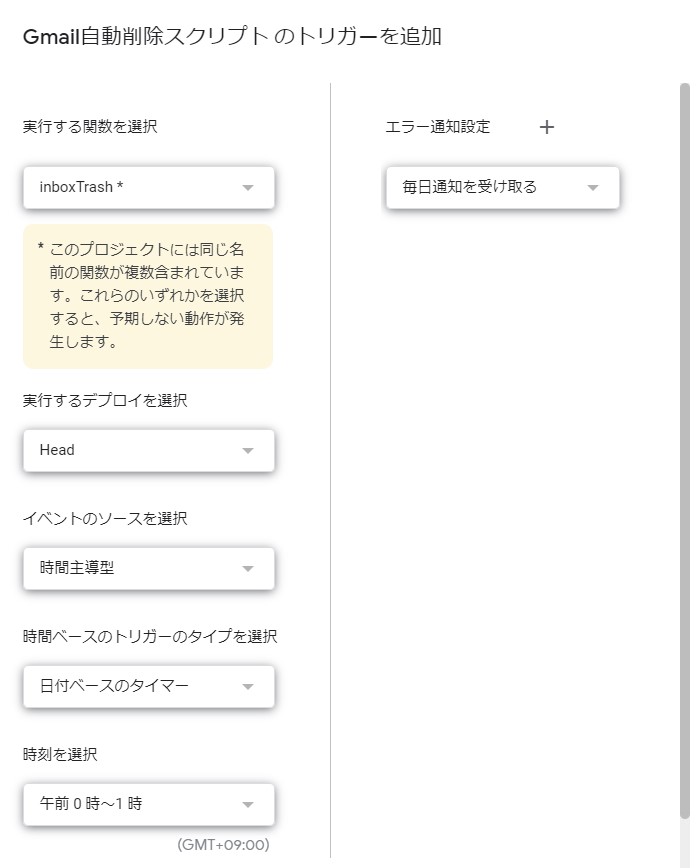Click the dialog's vertical scrollbar
Screen dimensions: 696x868
click(685, 400)
